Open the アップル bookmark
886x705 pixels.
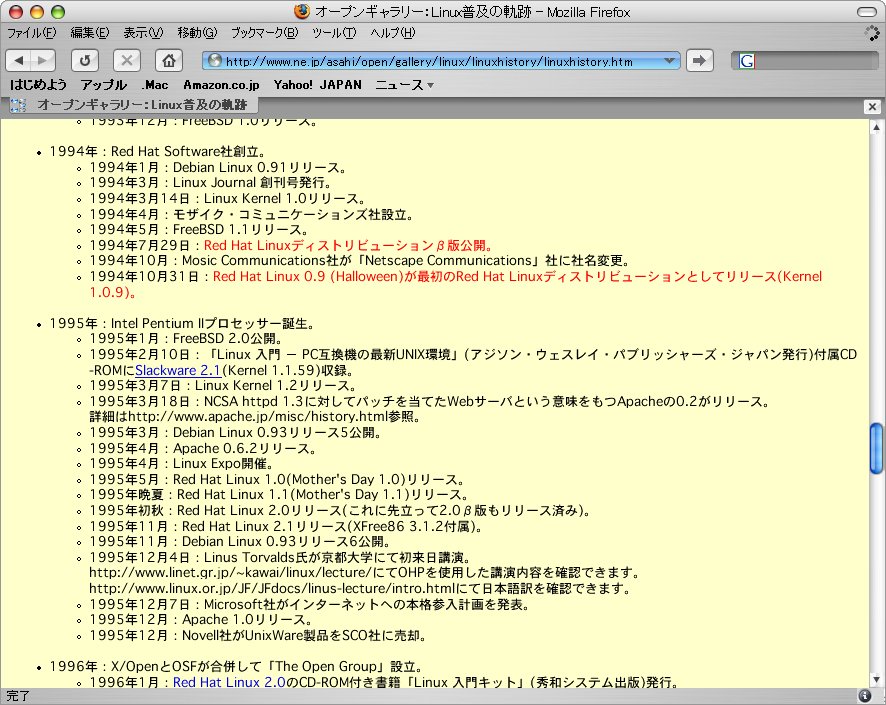[x=103, y=85]
